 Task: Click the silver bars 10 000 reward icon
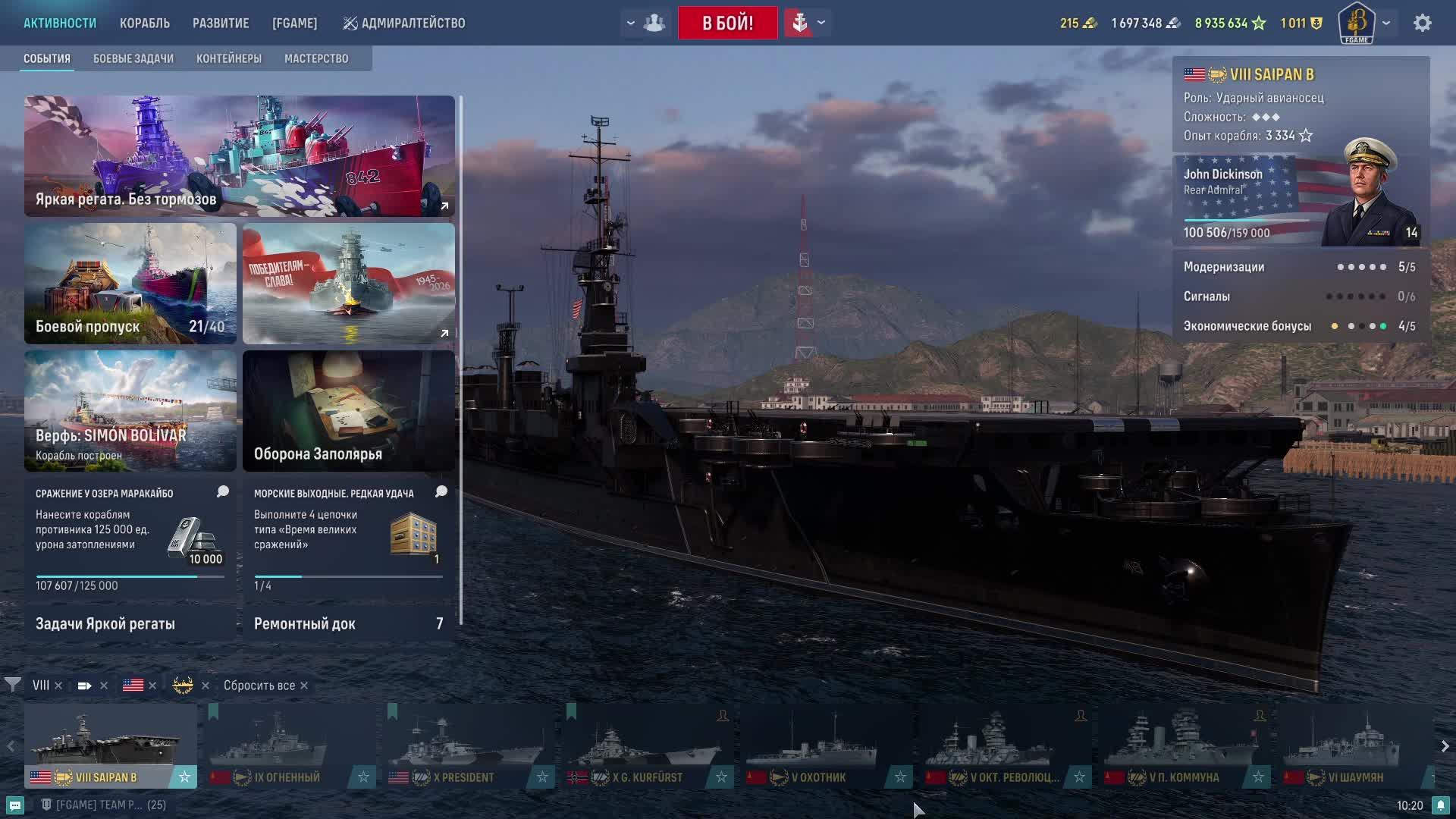[195, 541]
